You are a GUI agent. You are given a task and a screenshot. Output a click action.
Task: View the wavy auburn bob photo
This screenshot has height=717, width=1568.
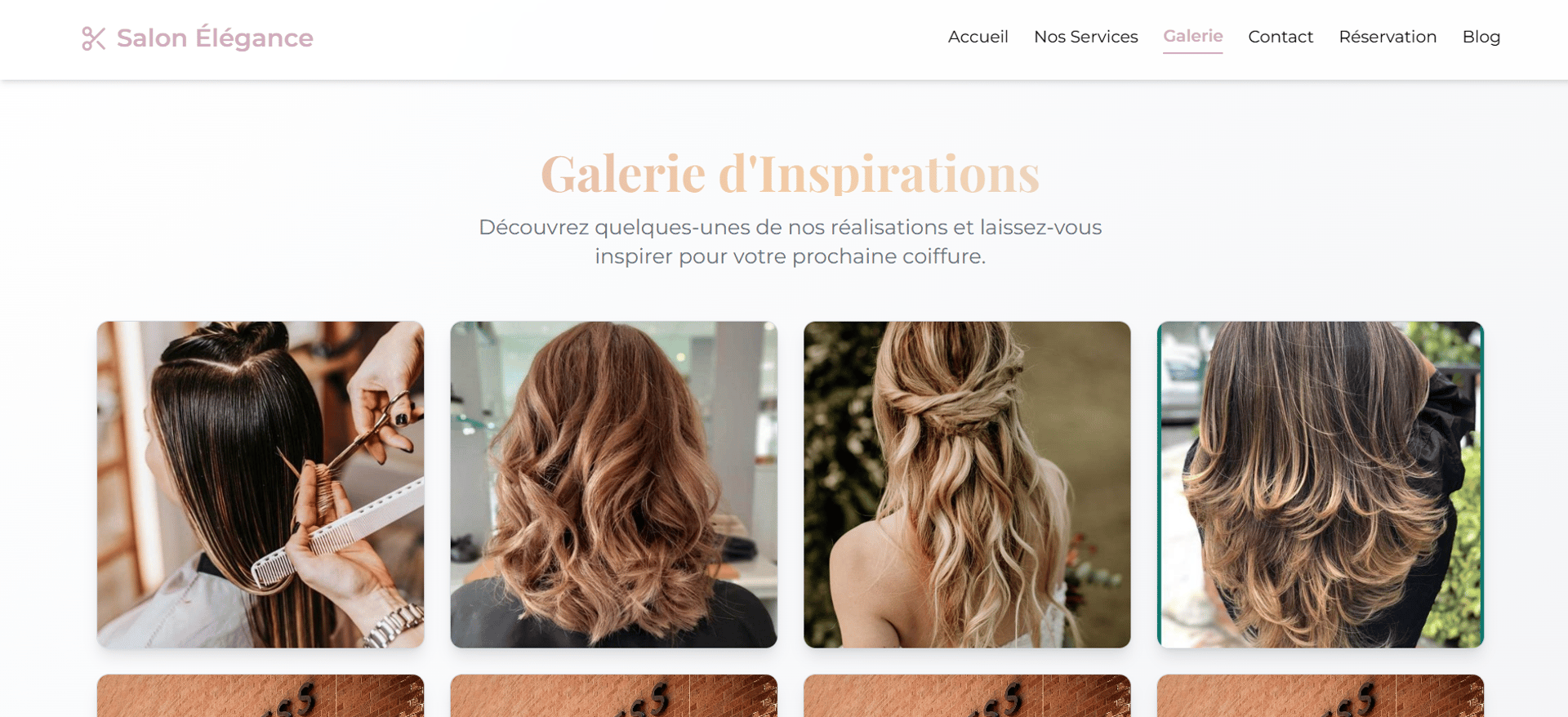tap(613, 484)
